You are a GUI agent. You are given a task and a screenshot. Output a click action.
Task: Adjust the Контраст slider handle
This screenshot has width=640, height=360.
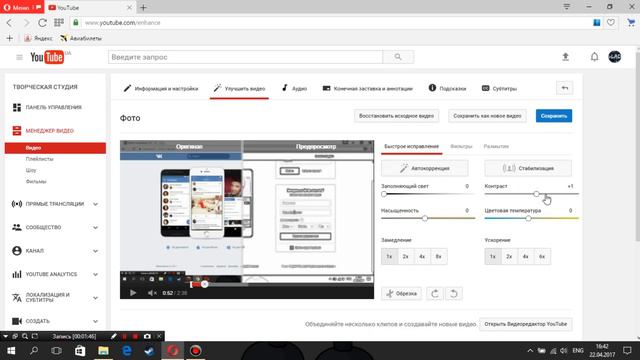click(536, 194)
